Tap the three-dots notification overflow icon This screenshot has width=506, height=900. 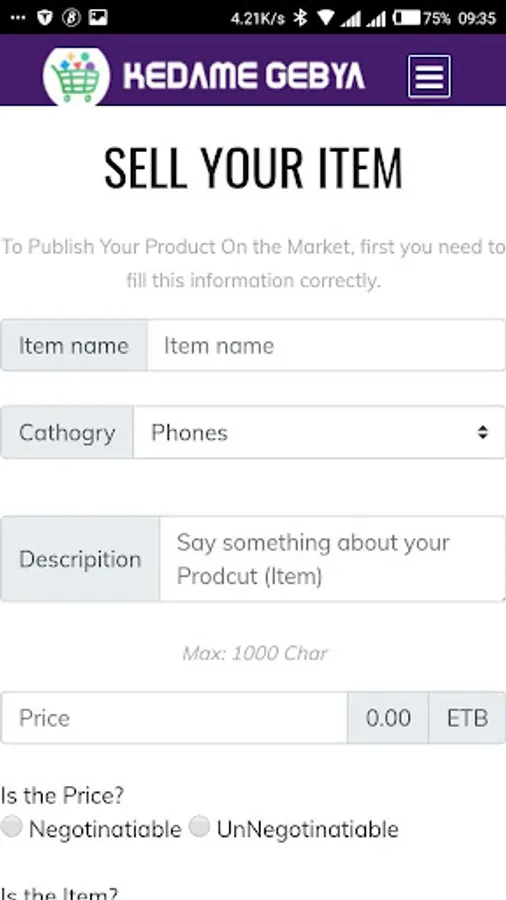18,18
